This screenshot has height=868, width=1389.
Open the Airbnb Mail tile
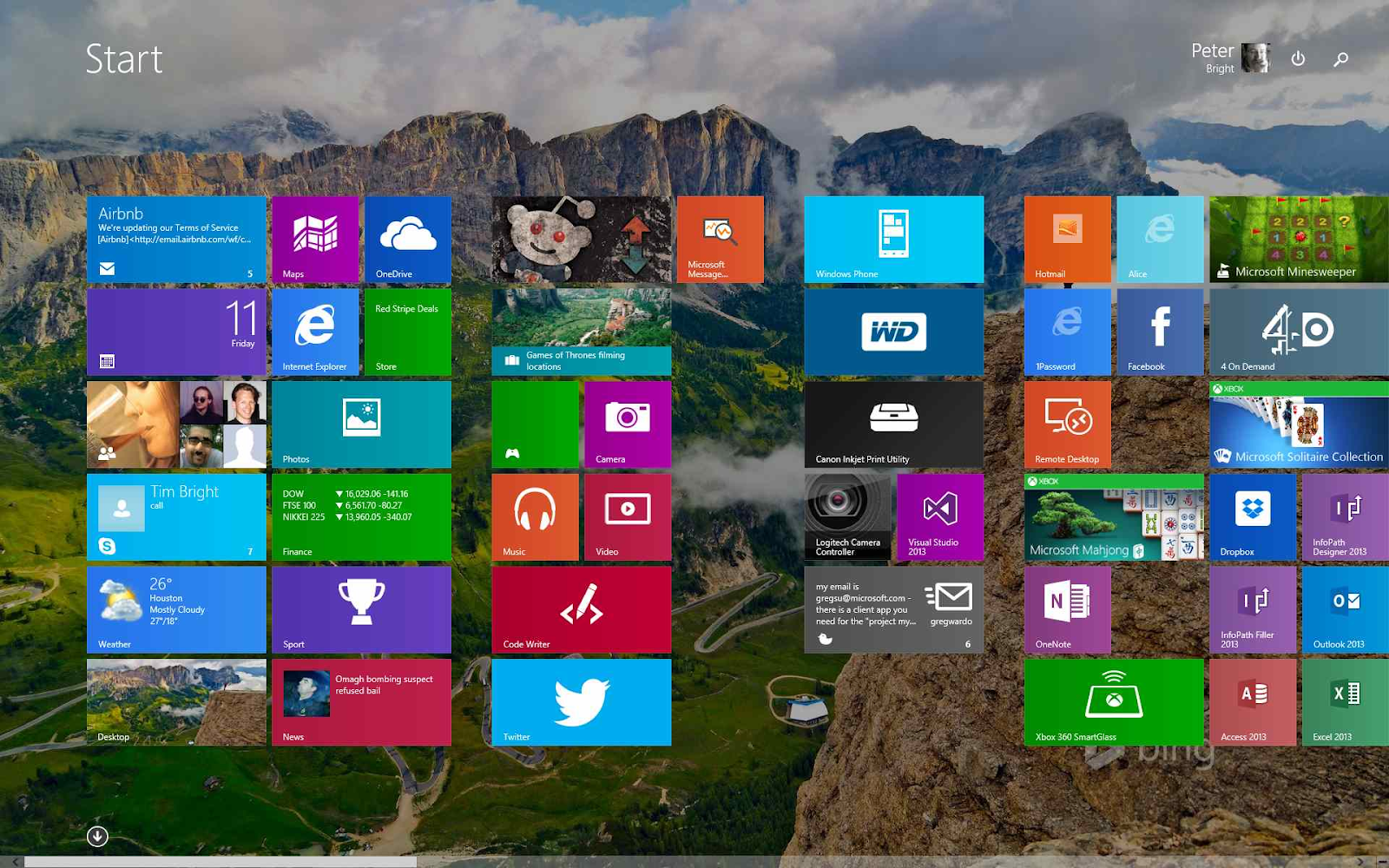[x=176, y=240]
